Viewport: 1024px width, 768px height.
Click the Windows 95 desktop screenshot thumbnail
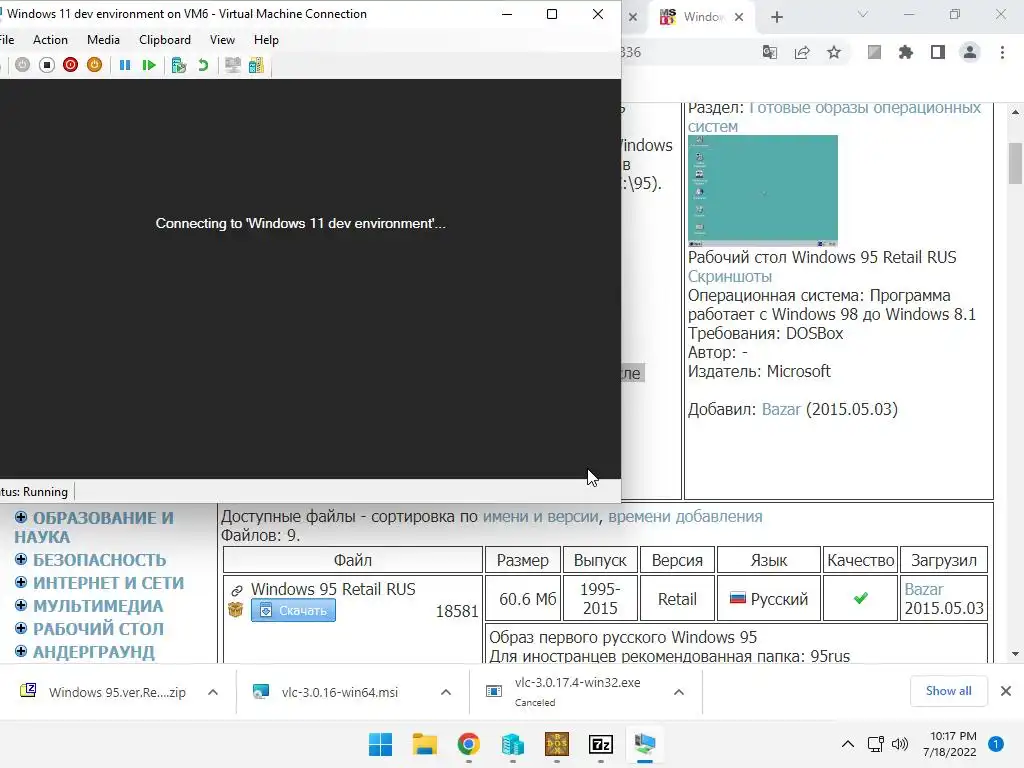pos(763,191)
